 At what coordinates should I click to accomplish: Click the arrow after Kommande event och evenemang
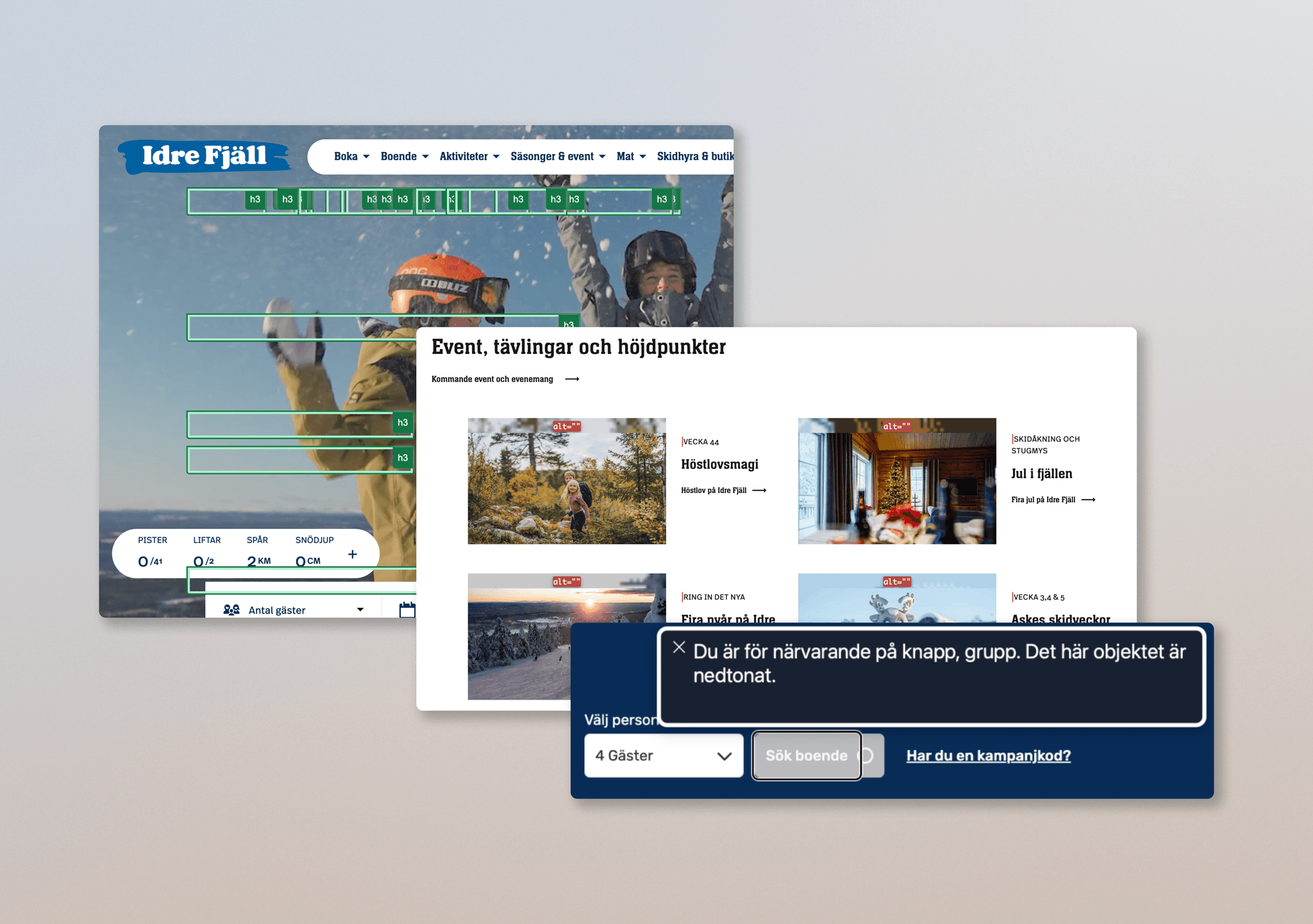[x=573, y=379]
